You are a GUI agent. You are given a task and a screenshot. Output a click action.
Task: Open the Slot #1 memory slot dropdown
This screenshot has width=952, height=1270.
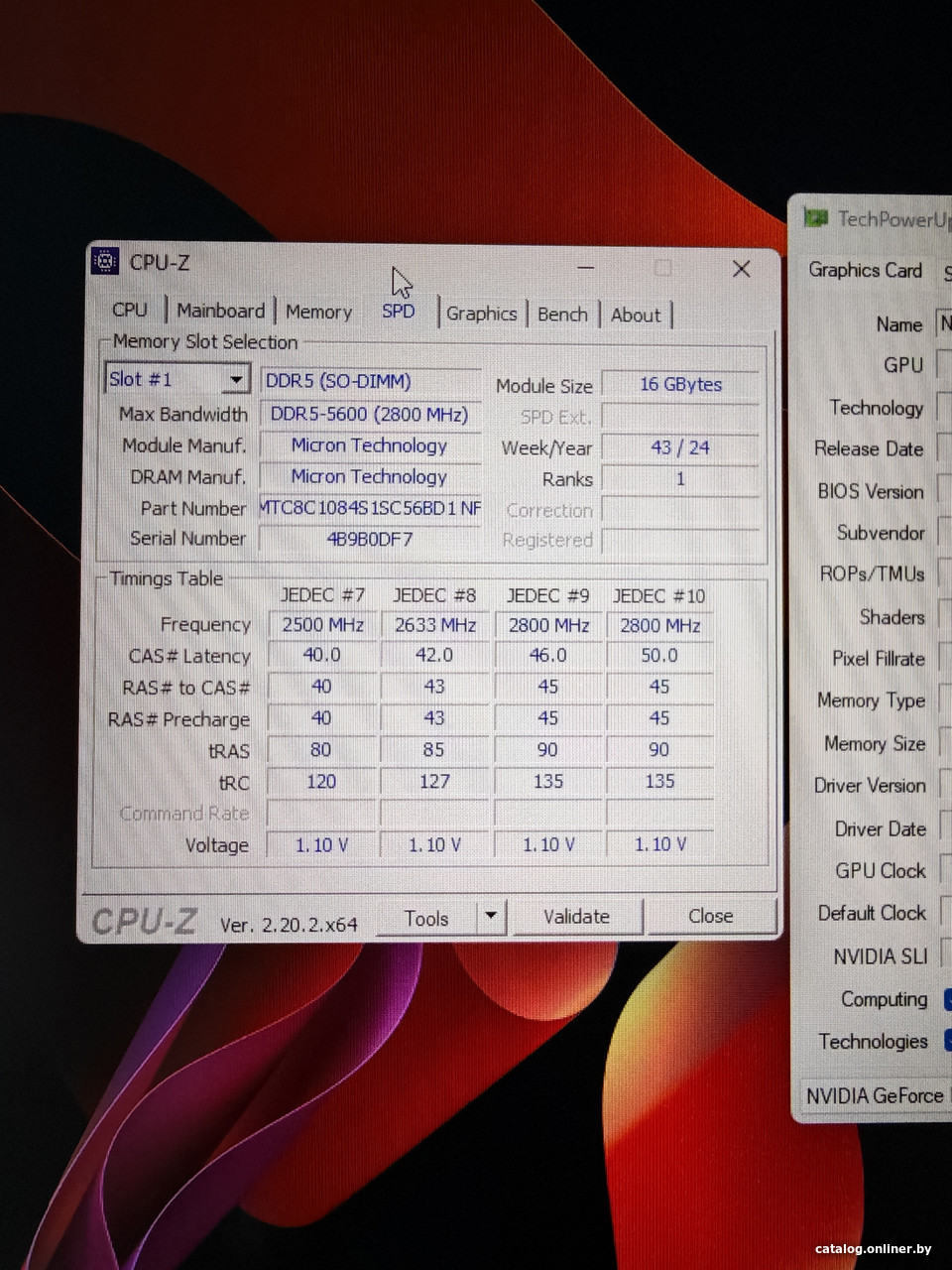click(x=177, y=379)
